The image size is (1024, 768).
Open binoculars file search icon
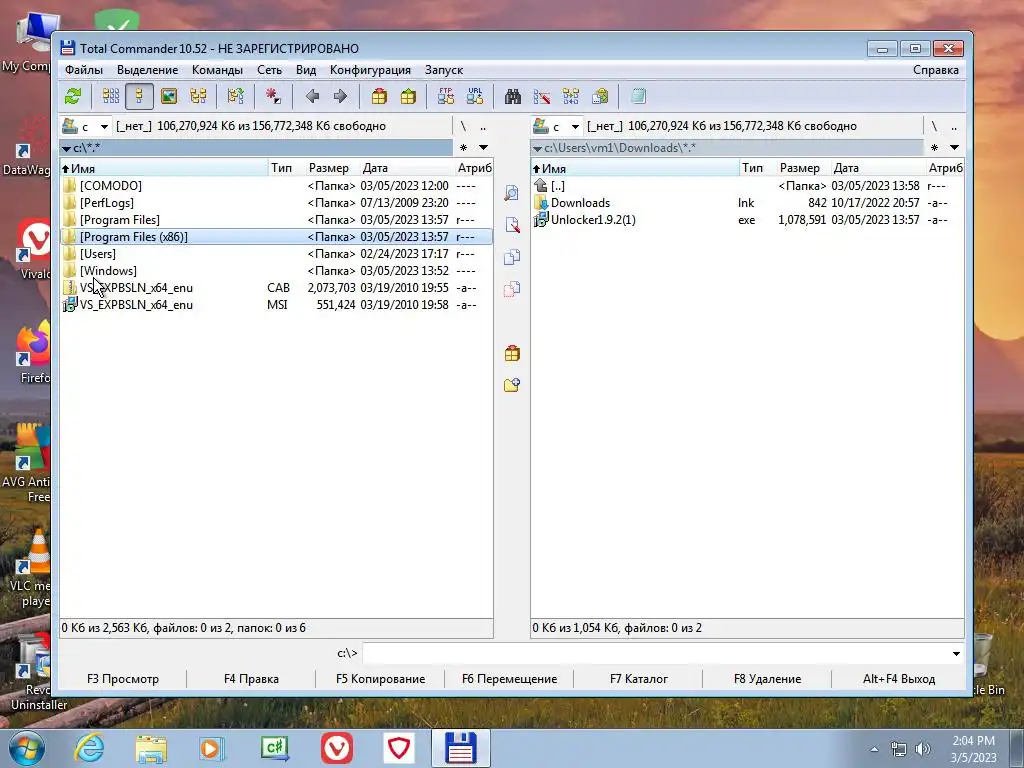[513, 97]
